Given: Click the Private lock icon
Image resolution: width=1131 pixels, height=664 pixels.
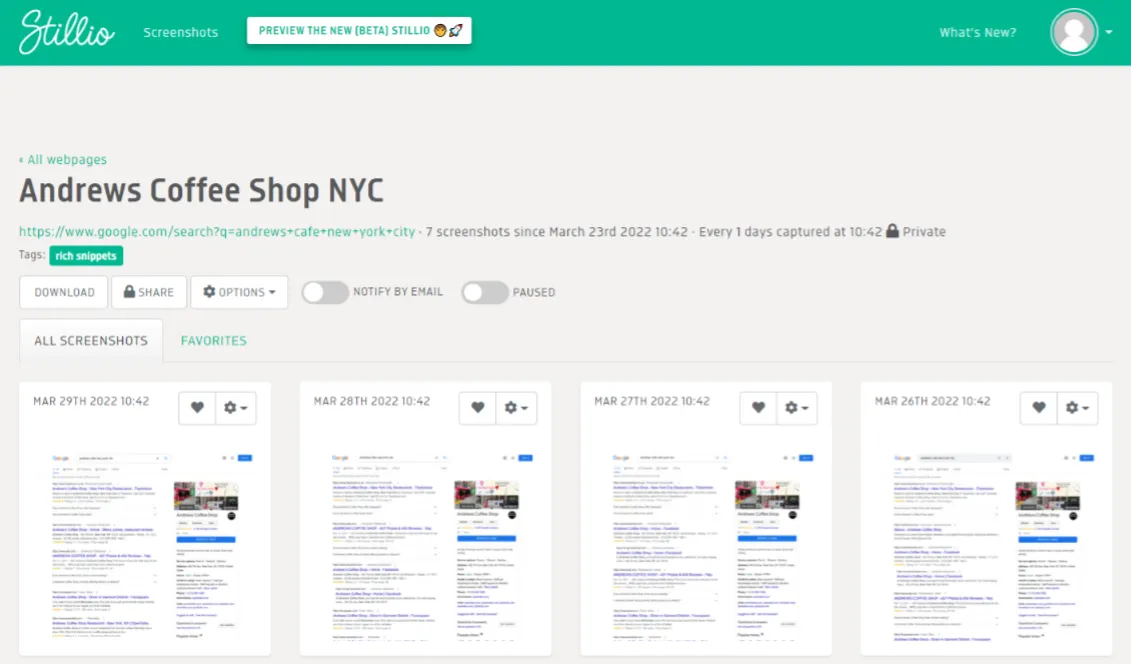Looking at the screenshot, I should [892, 231].
